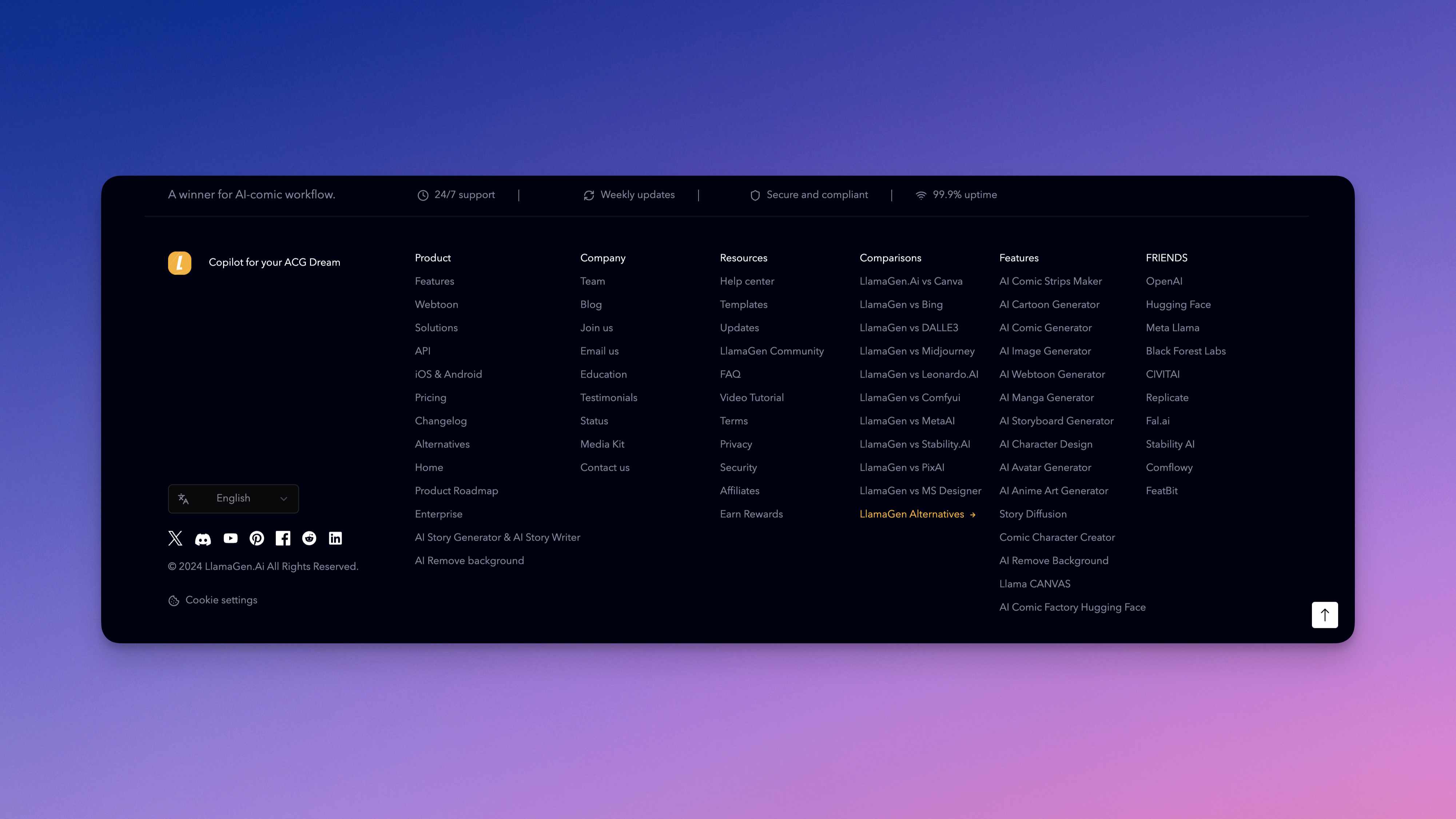
Task: Click the Reddit social icon
Action: click(309, 538)
